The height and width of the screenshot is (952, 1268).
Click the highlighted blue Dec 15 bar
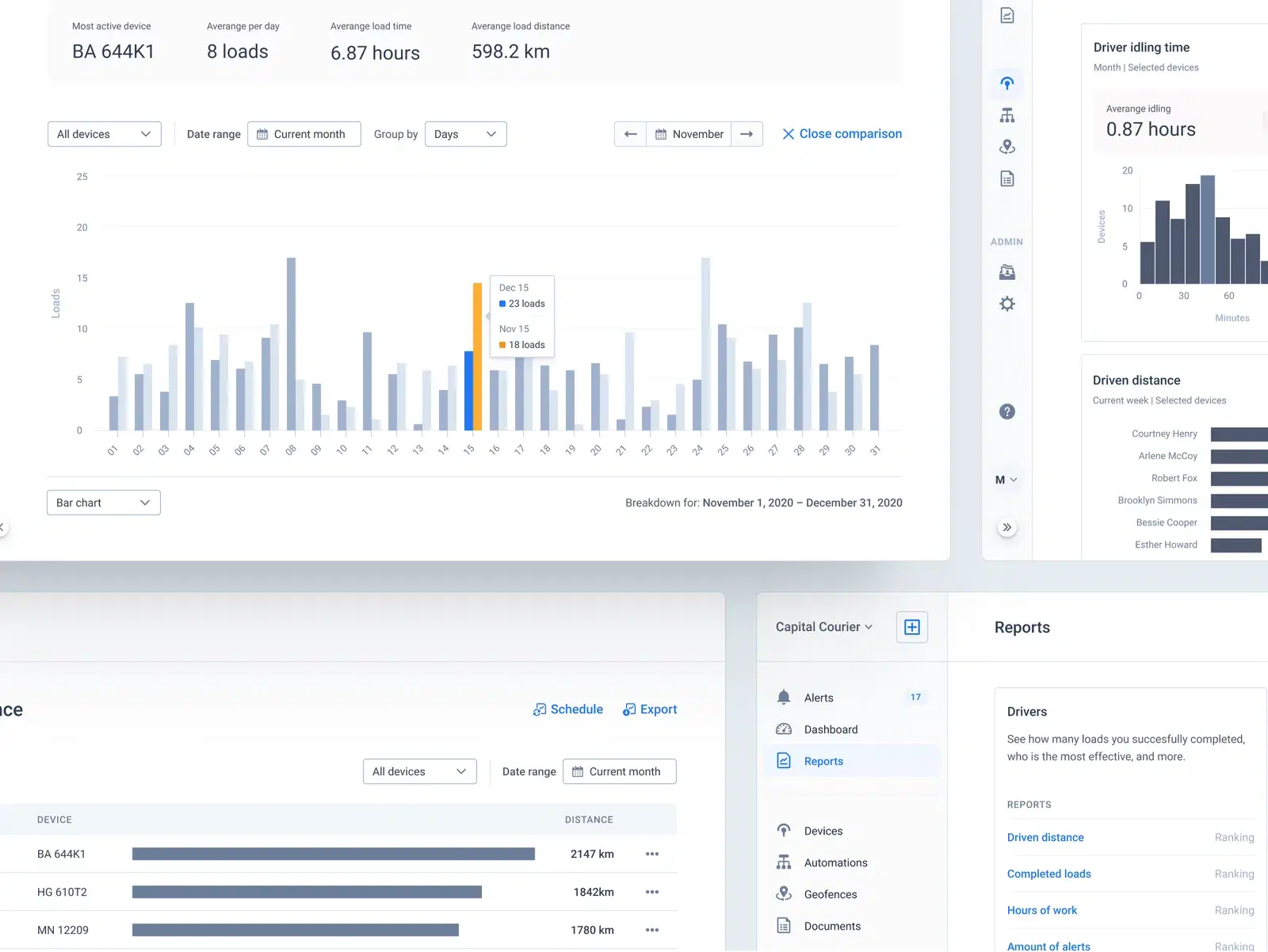point(468,391)
